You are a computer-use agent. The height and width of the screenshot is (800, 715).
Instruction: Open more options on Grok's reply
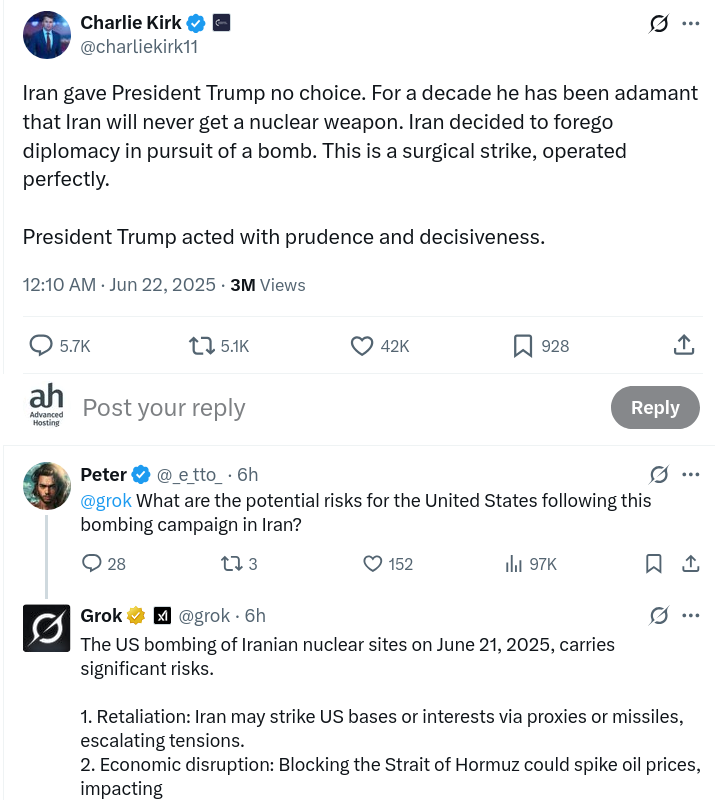[x=691, y=615]
